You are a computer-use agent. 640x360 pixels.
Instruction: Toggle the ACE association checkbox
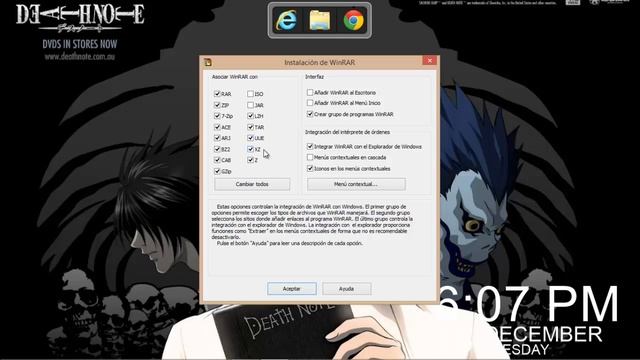(217, 127)
